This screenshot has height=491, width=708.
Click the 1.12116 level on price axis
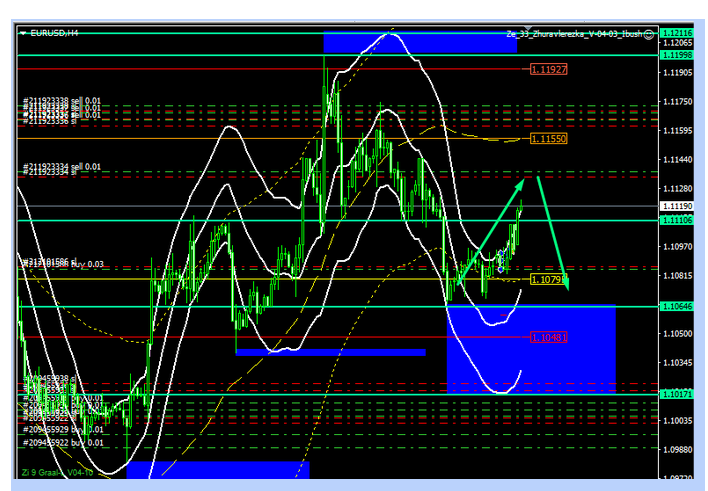click(x=678, y=33)
